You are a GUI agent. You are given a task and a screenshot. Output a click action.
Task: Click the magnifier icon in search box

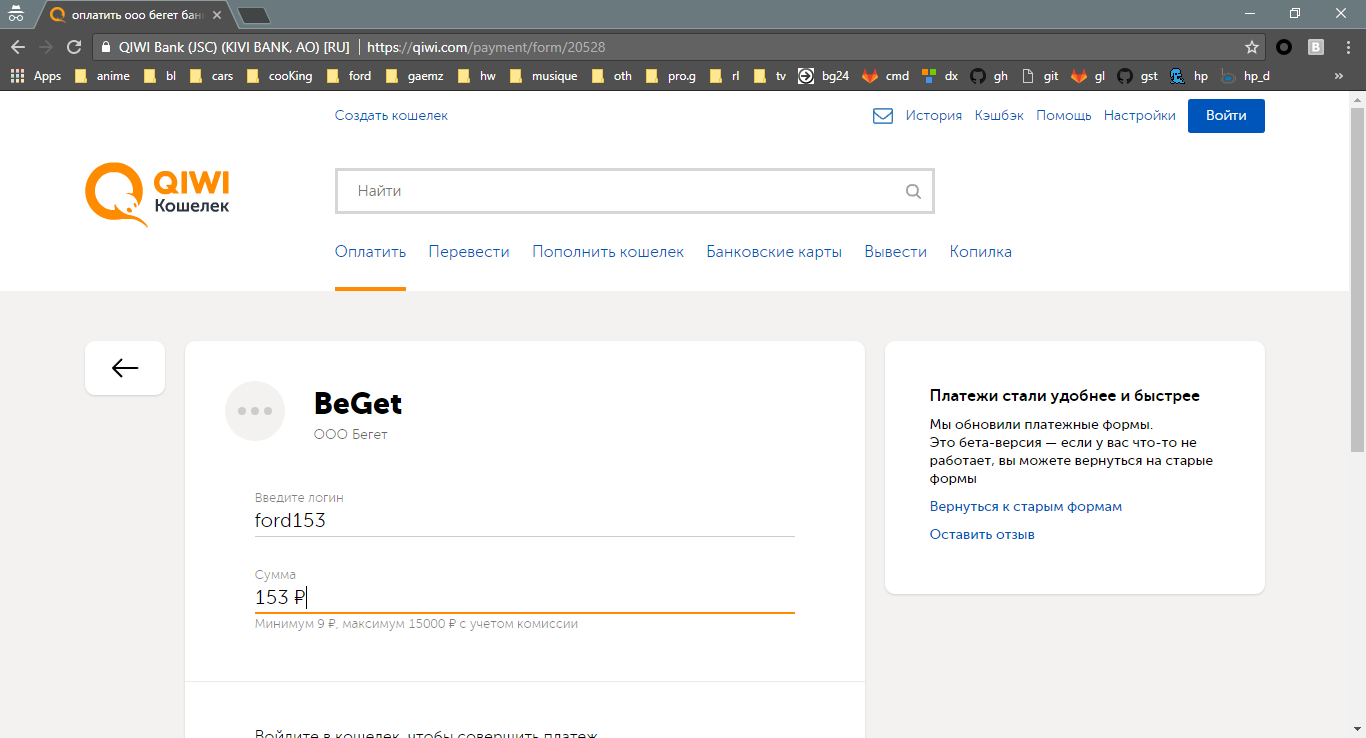pyautogui.click(x=913, y=191)
